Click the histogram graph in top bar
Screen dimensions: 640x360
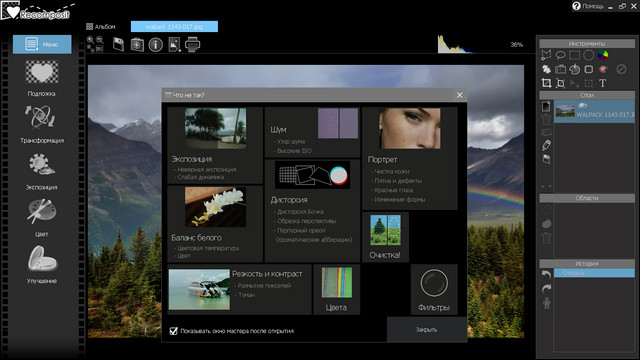456,44
